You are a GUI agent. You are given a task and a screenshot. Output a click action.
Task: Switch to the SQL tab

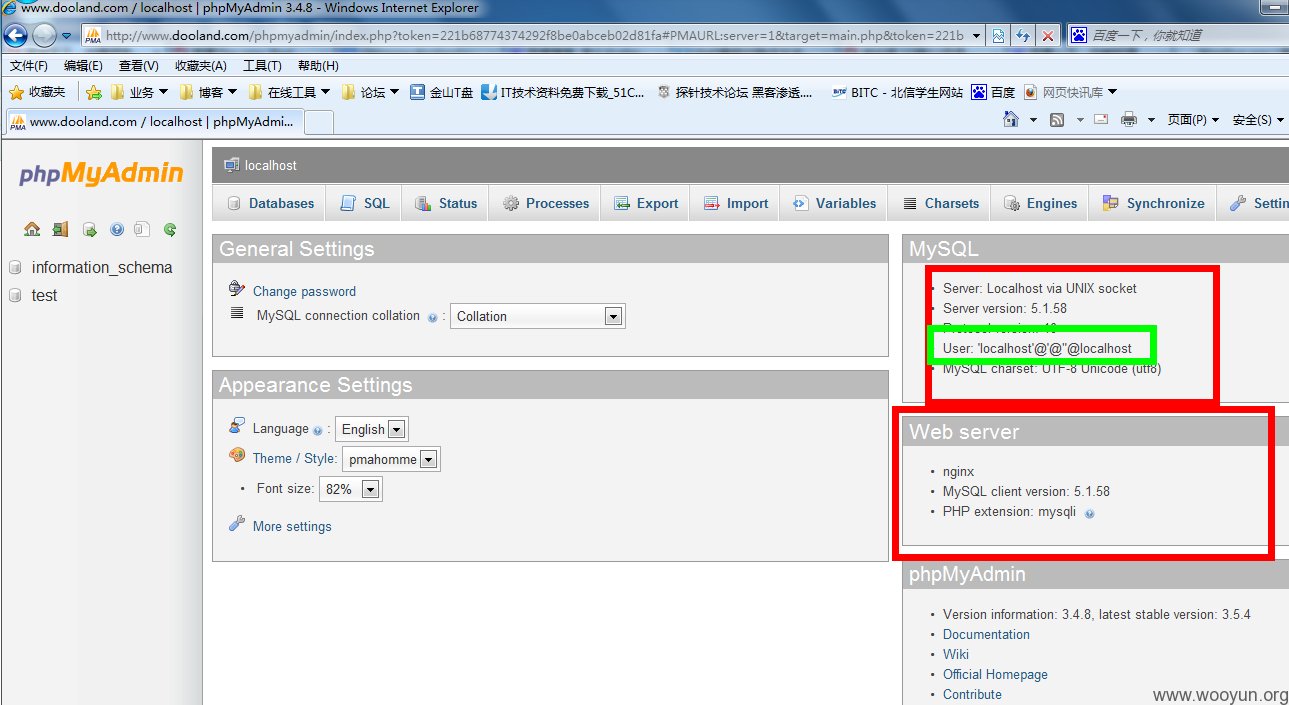coord(364,203)
